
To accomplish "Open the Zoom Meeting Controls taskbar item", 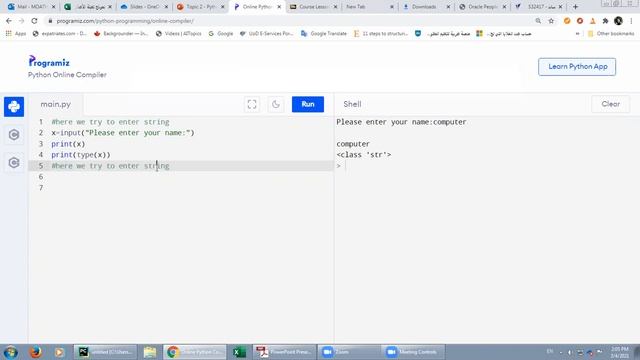I will pyautogui.click(x=413, y=352).
